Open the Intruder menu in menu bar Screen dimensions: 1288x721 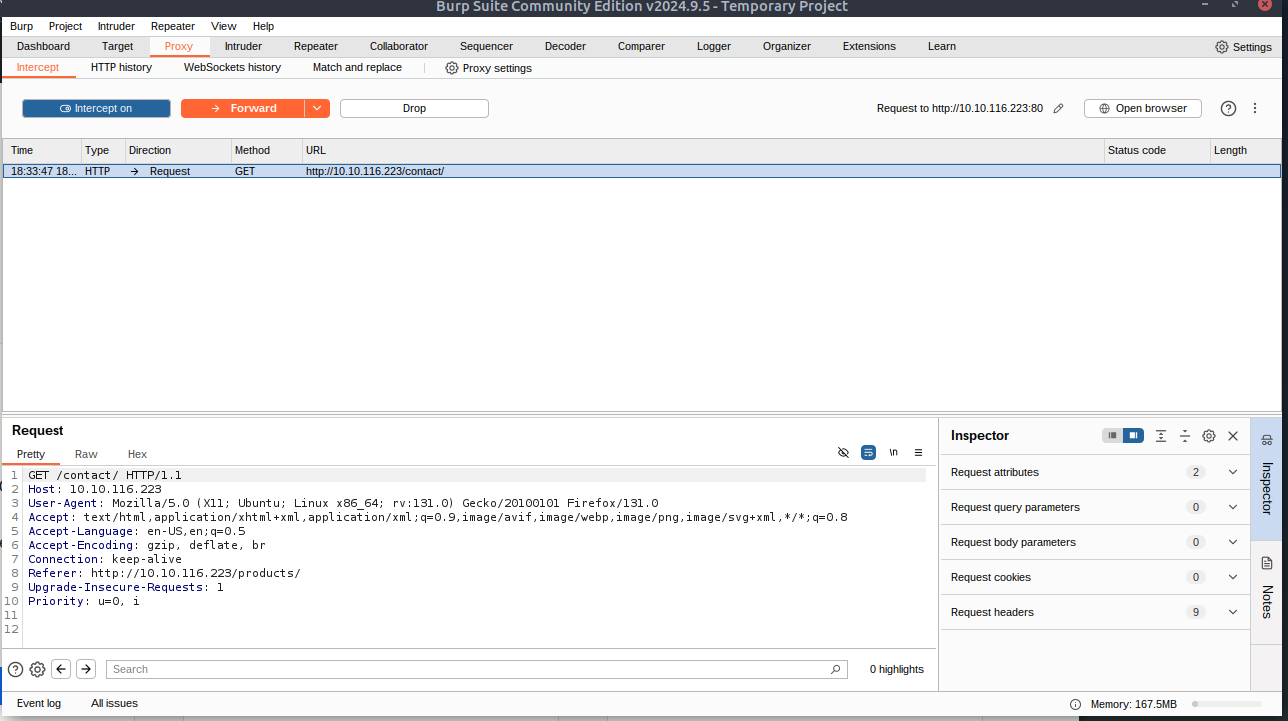click(x=116, y=26)
